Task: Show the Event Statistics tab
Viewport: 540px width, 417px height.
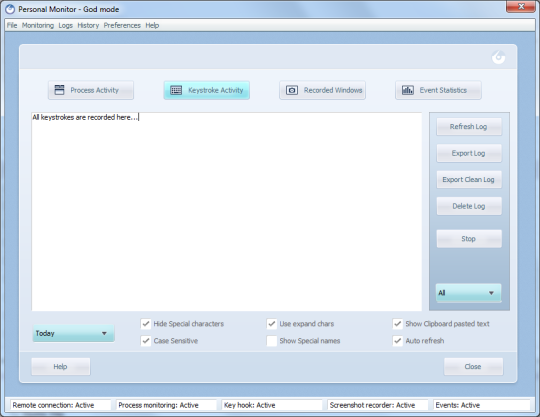Action: 438,90
